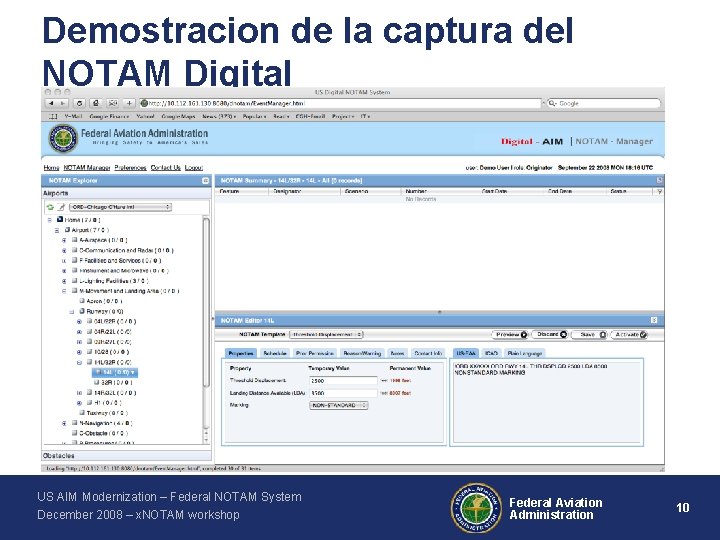Viewport: 720px width, 540px height.
Task: Follow the Home link in the navigation
Action: 51,168
